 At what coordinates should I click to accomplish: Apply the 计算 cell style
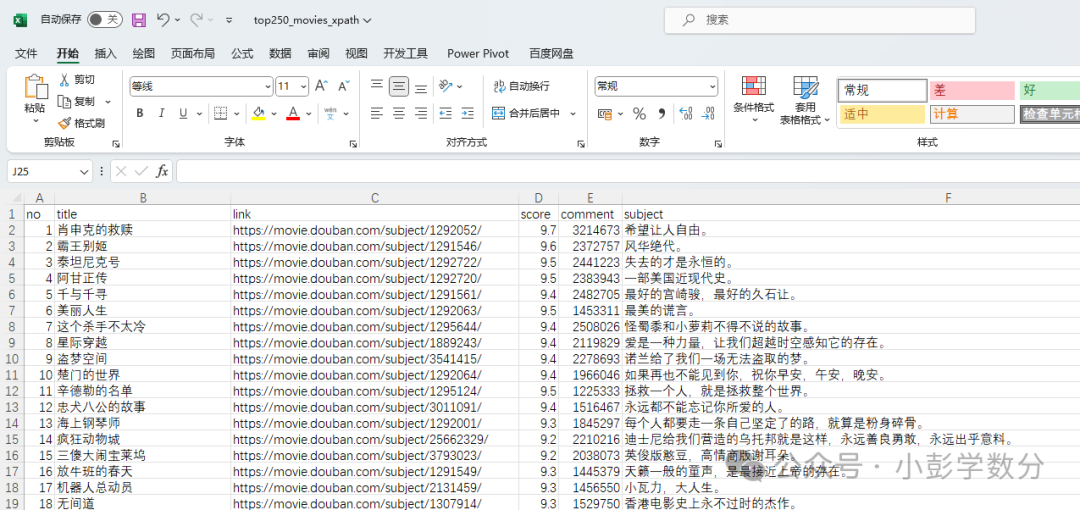point(973,114)
